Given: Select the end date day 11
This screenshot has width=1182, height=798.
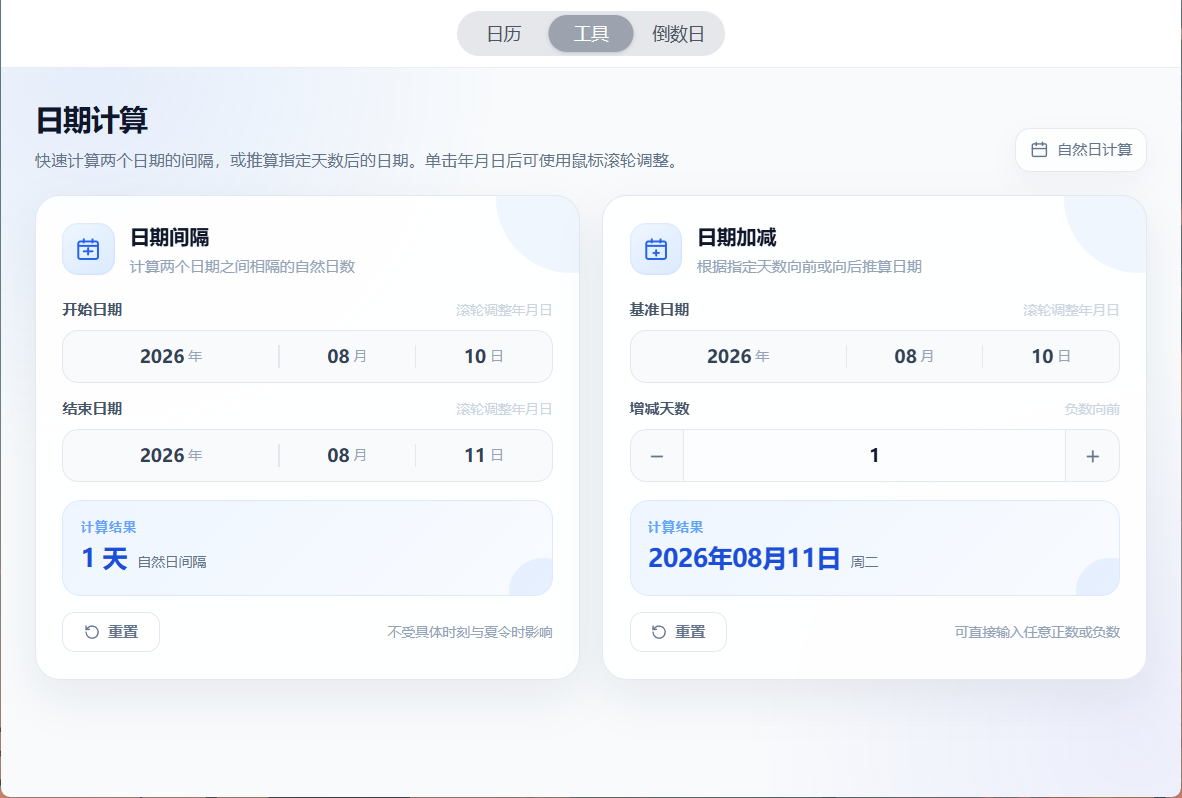Looking at the screenshot, I should (484, 456).
